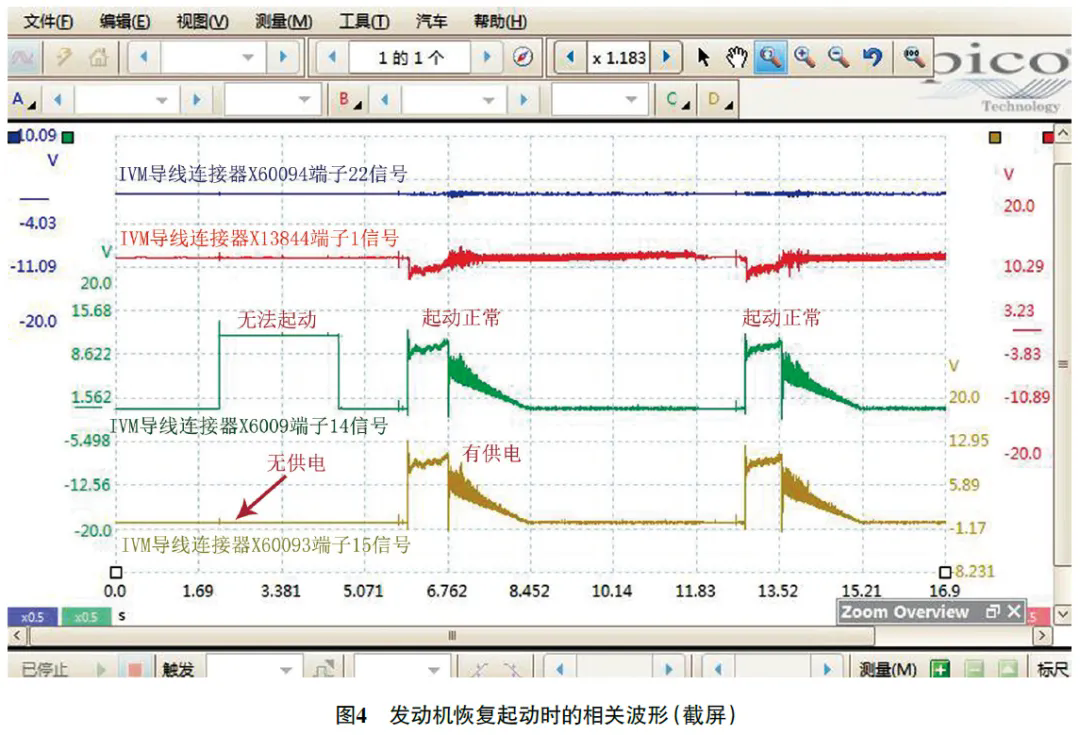The height and width of the screenshot is (735, 1080).
Task: Open the 汽车 menu
Action: 431,21
